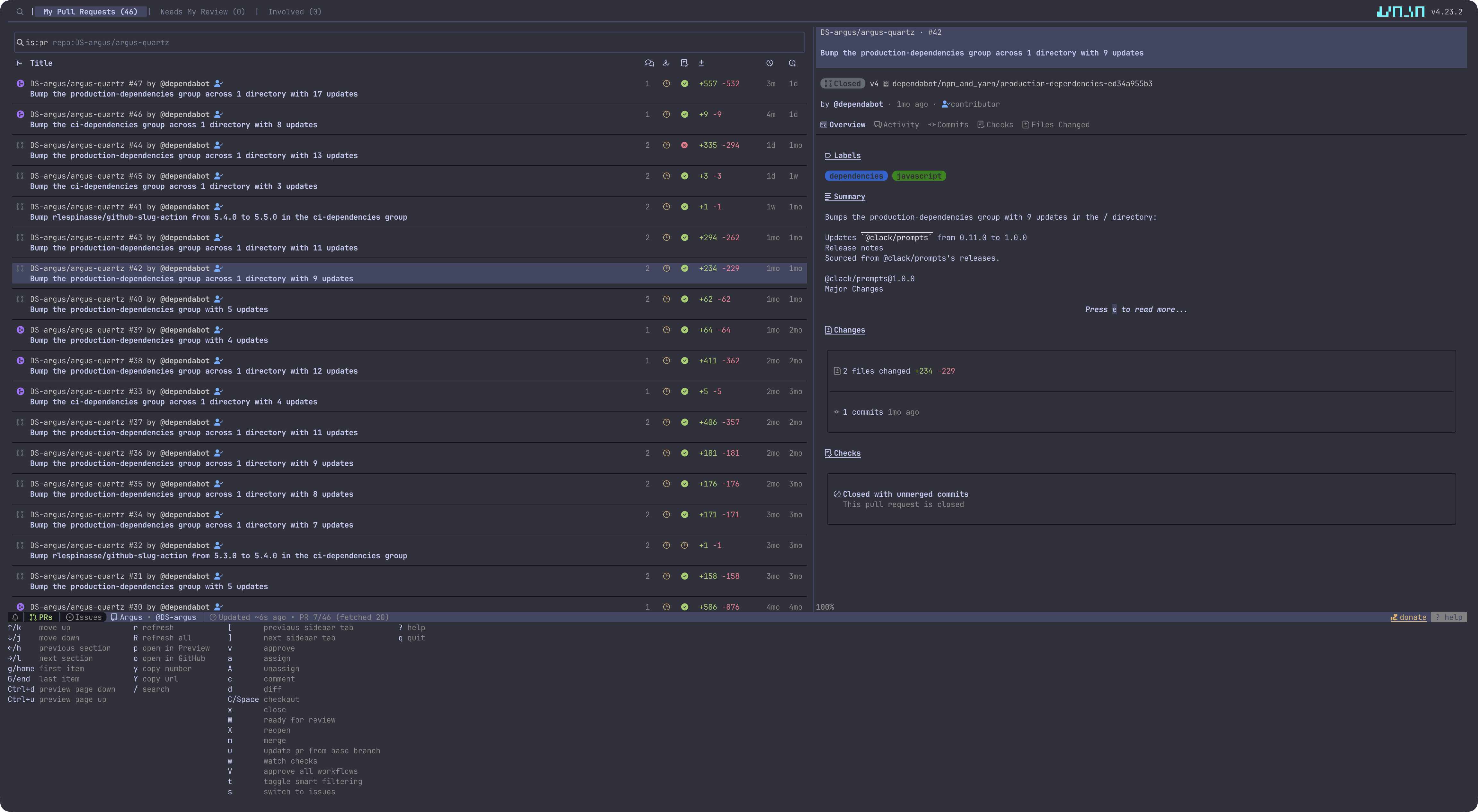Click the donate link in status bar
The height and width of the screenshot is (812, 1478).
[x=1409, y=617]
